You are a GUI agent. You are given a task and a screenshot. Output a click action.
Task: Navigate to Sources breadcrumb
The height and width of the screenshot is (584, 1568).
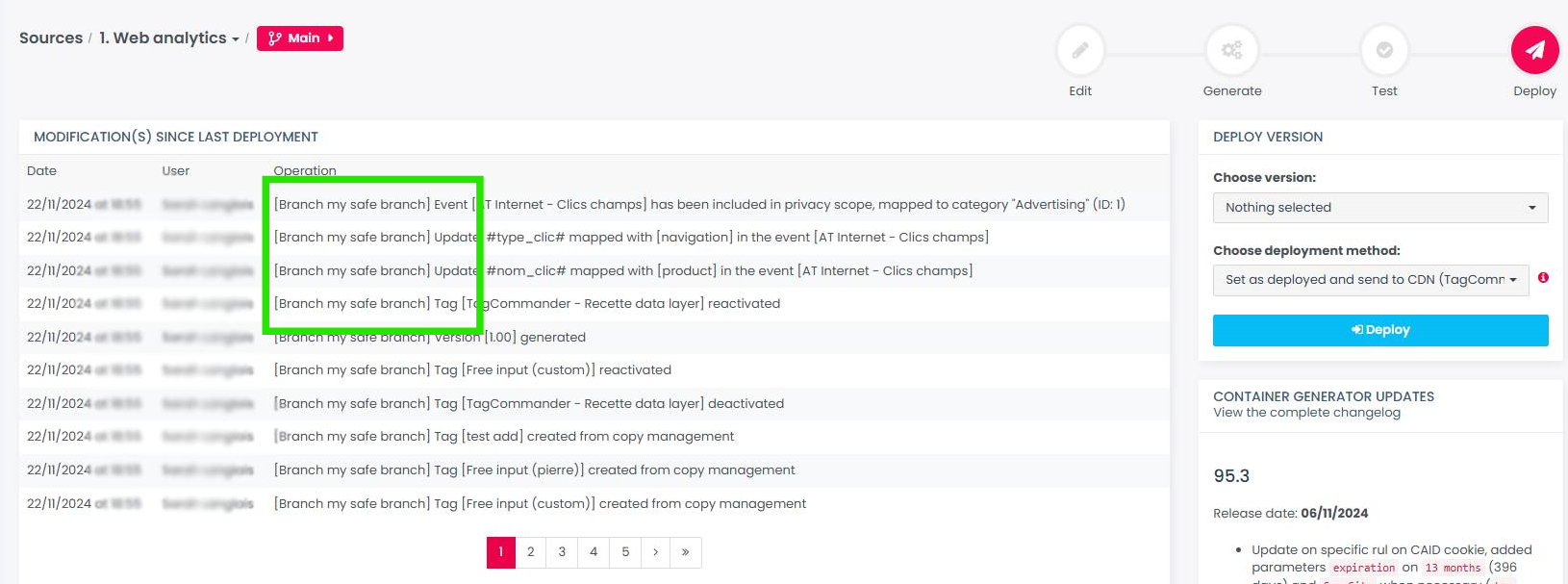click(x=51, y=38)
